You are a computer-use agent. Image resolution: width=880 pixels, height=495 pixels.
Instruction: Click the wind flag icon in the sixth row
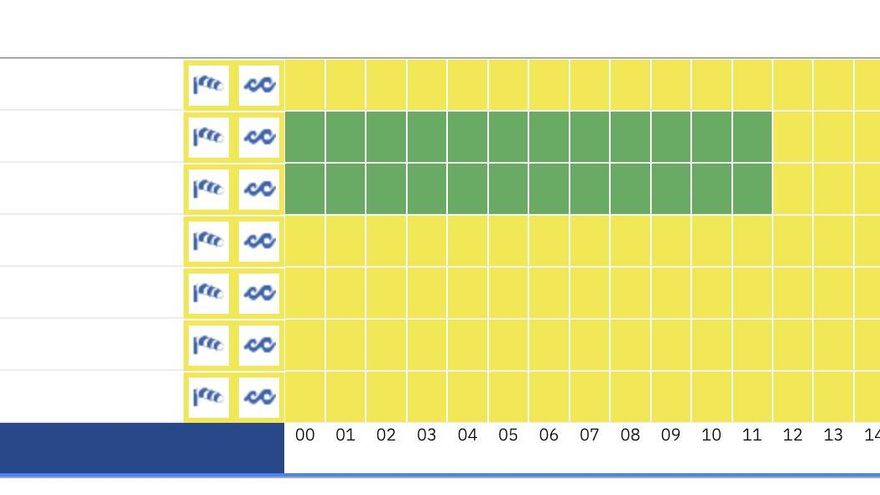pos(208,345)
